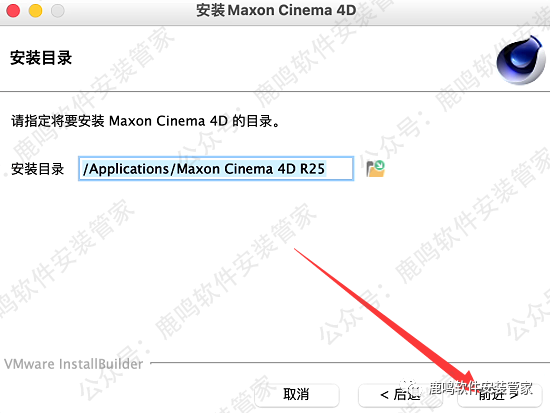Click the Cinema 4D sphere logo
The image size is (550, 413).
(521, 60)
